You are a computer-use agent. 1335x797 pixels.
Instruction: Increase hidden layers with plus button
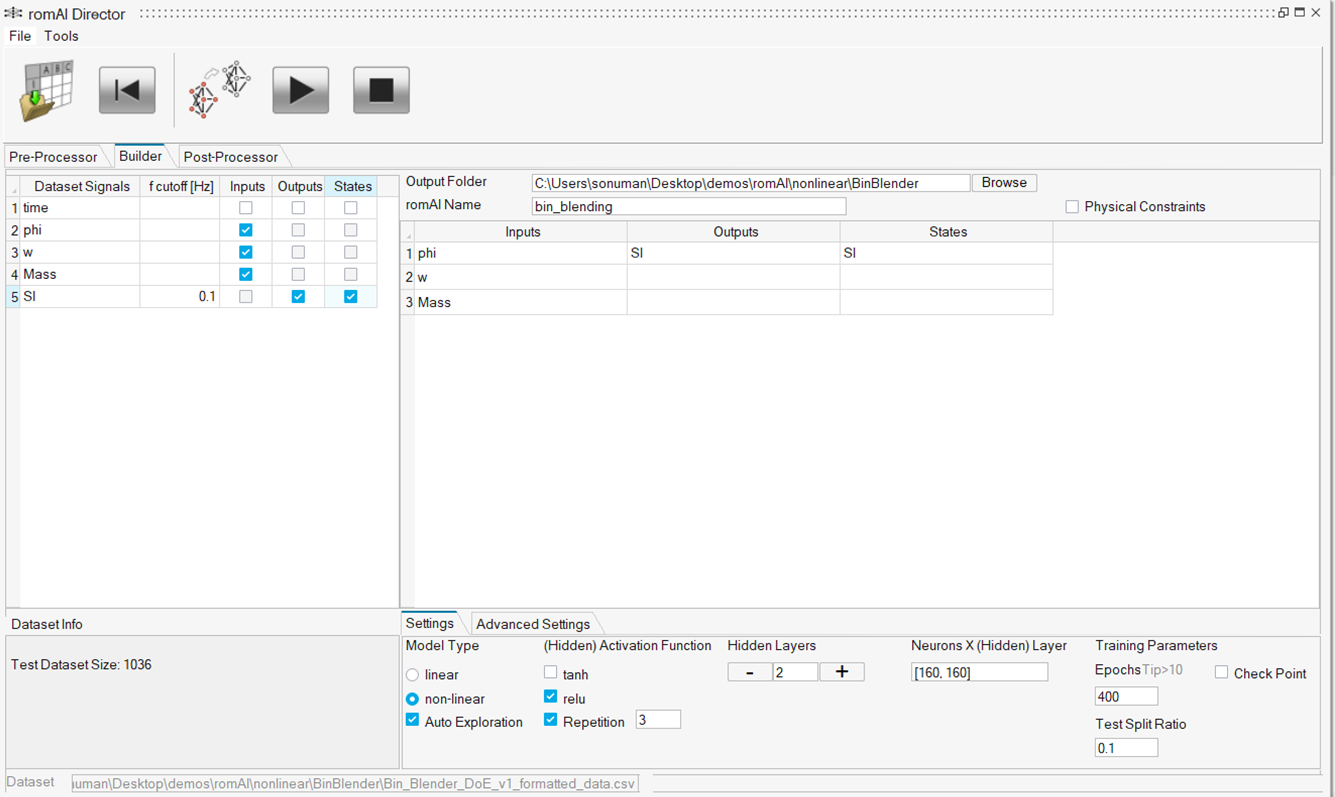pyautogui.click(x=841, y=672)
